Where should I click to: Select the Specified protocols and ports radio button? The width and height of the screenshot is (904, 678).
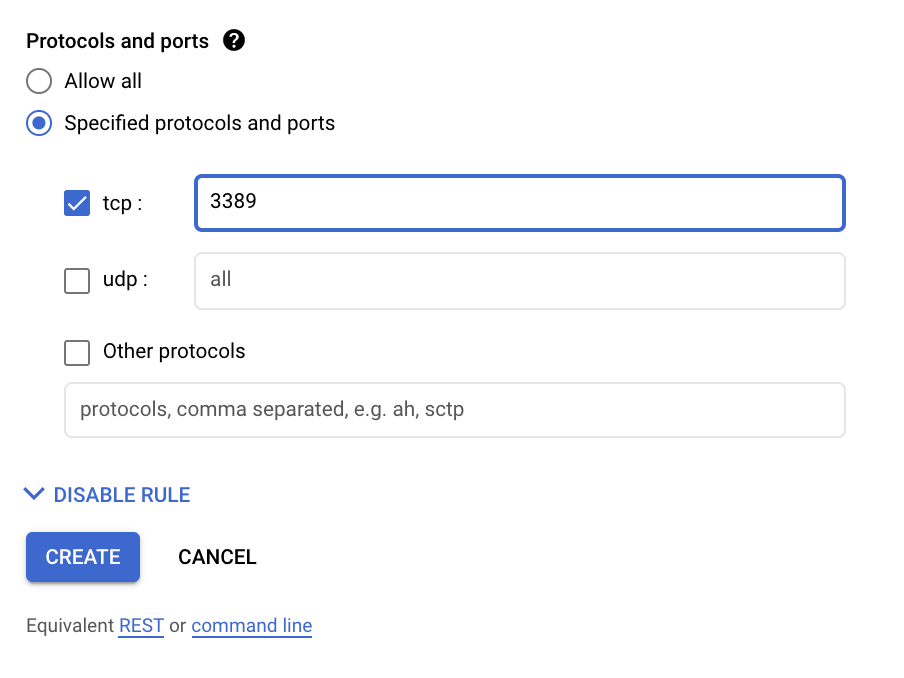point(39,124)
